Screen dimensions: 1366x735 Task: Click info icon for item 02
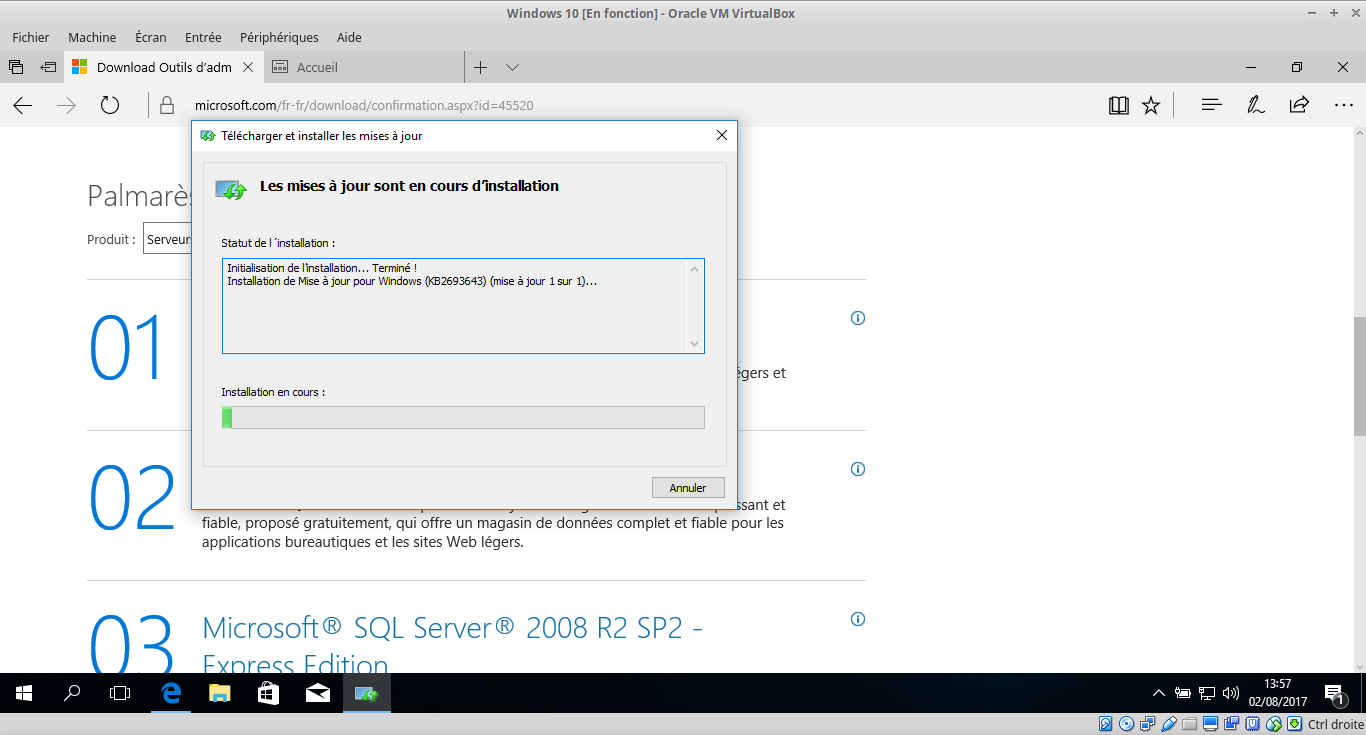(857, 469)
